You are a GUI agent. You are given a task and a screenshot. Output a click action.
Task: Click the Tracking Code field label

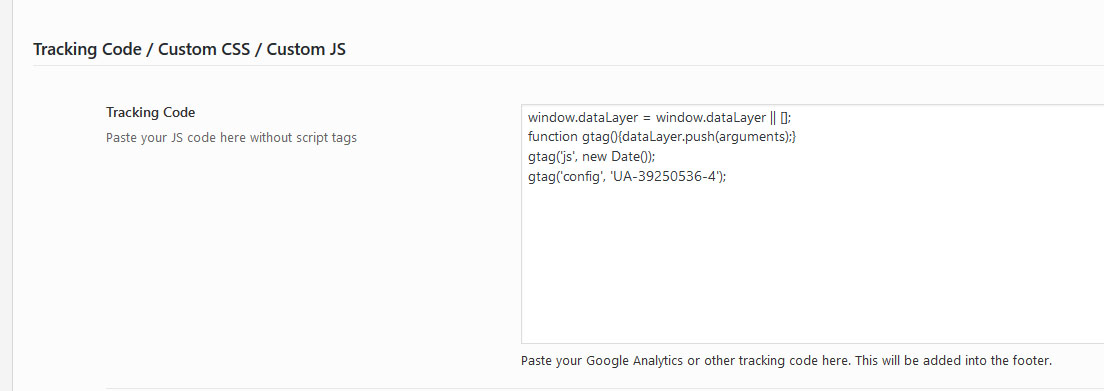(150, 112)
